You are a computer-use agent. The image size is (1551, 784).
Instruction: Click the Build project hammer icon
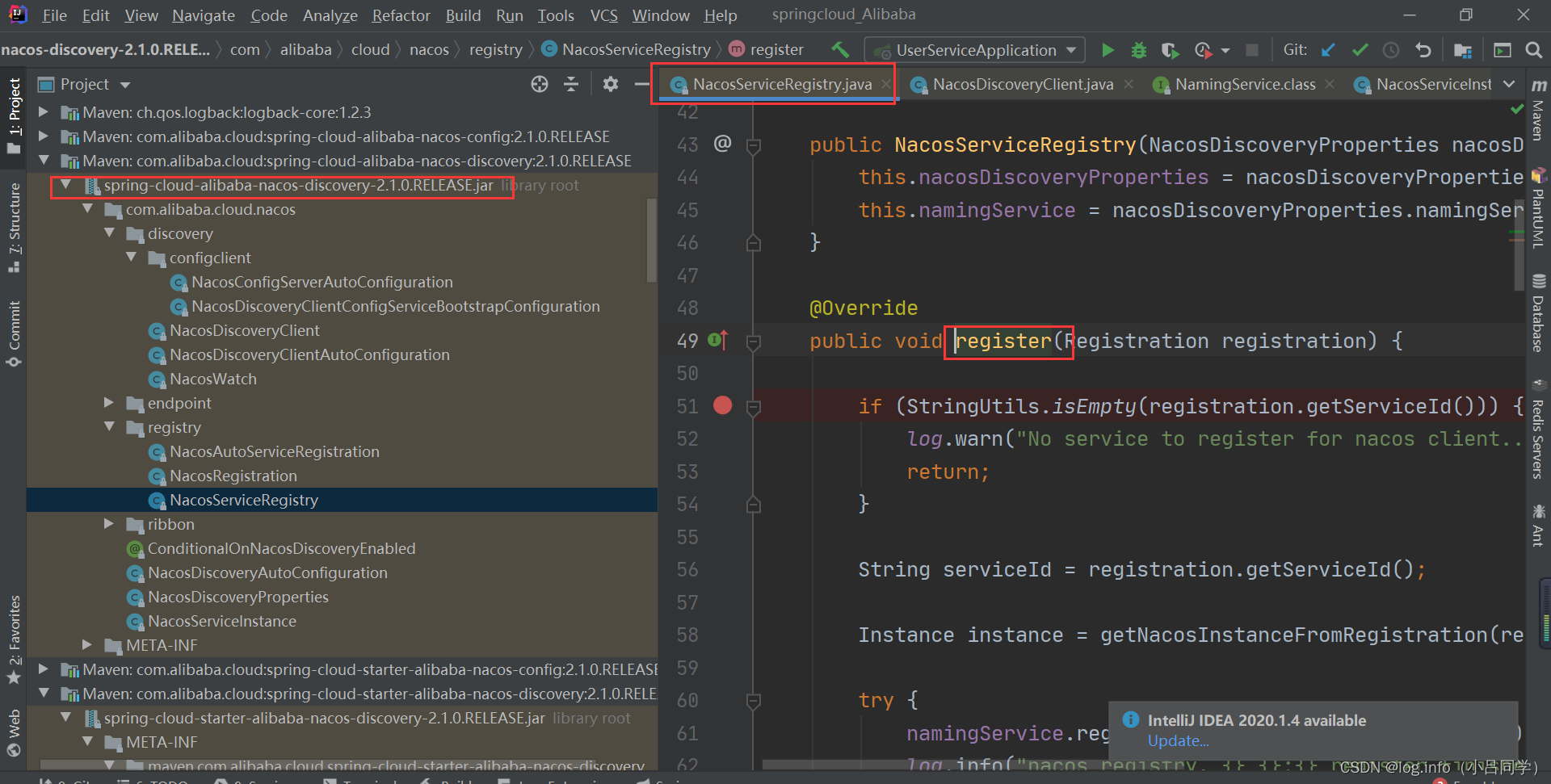click(840, 50)
